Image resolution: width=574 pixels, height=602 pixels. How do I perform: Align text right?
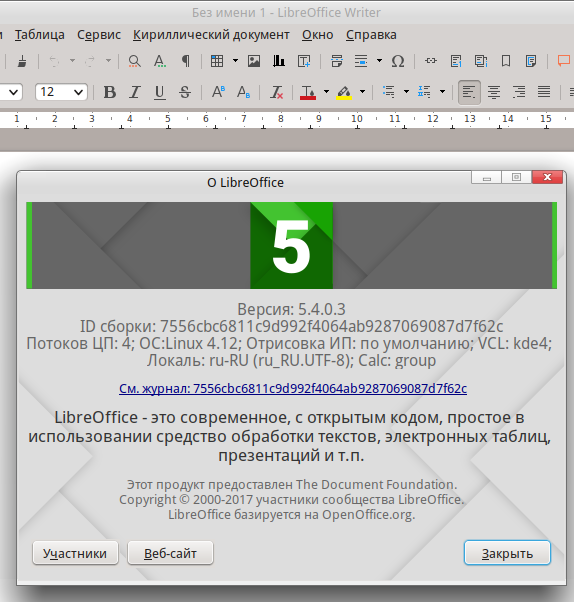tap(519, 92)
